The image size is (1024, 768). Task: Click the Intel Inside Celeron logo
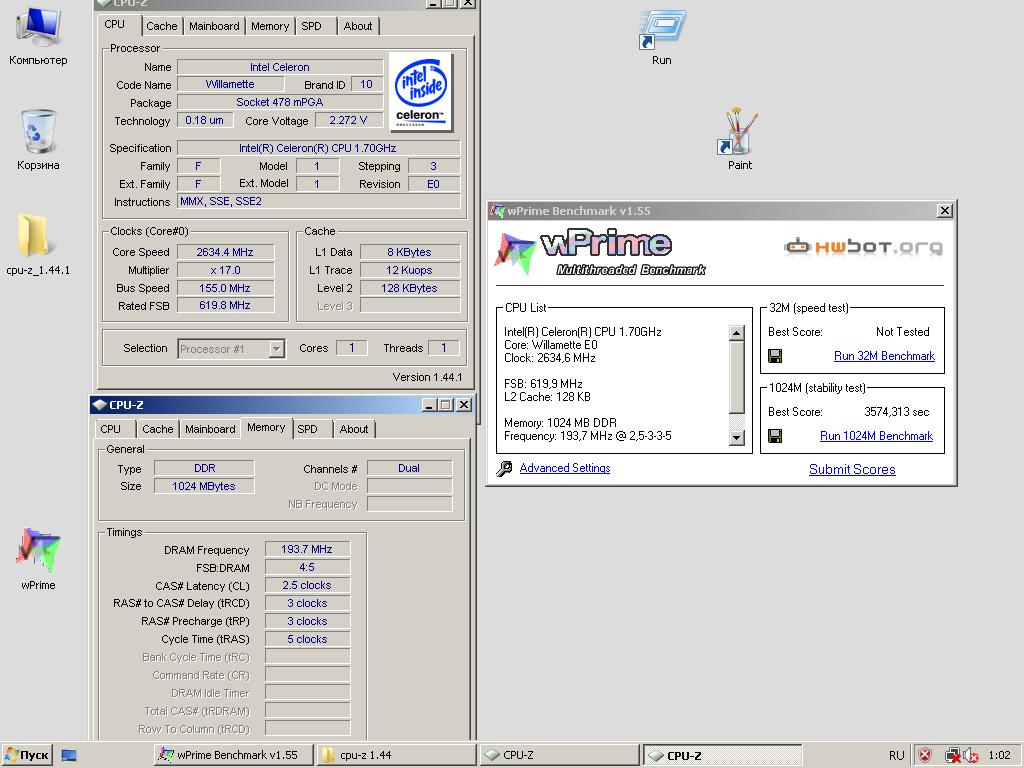pos(421,92)
